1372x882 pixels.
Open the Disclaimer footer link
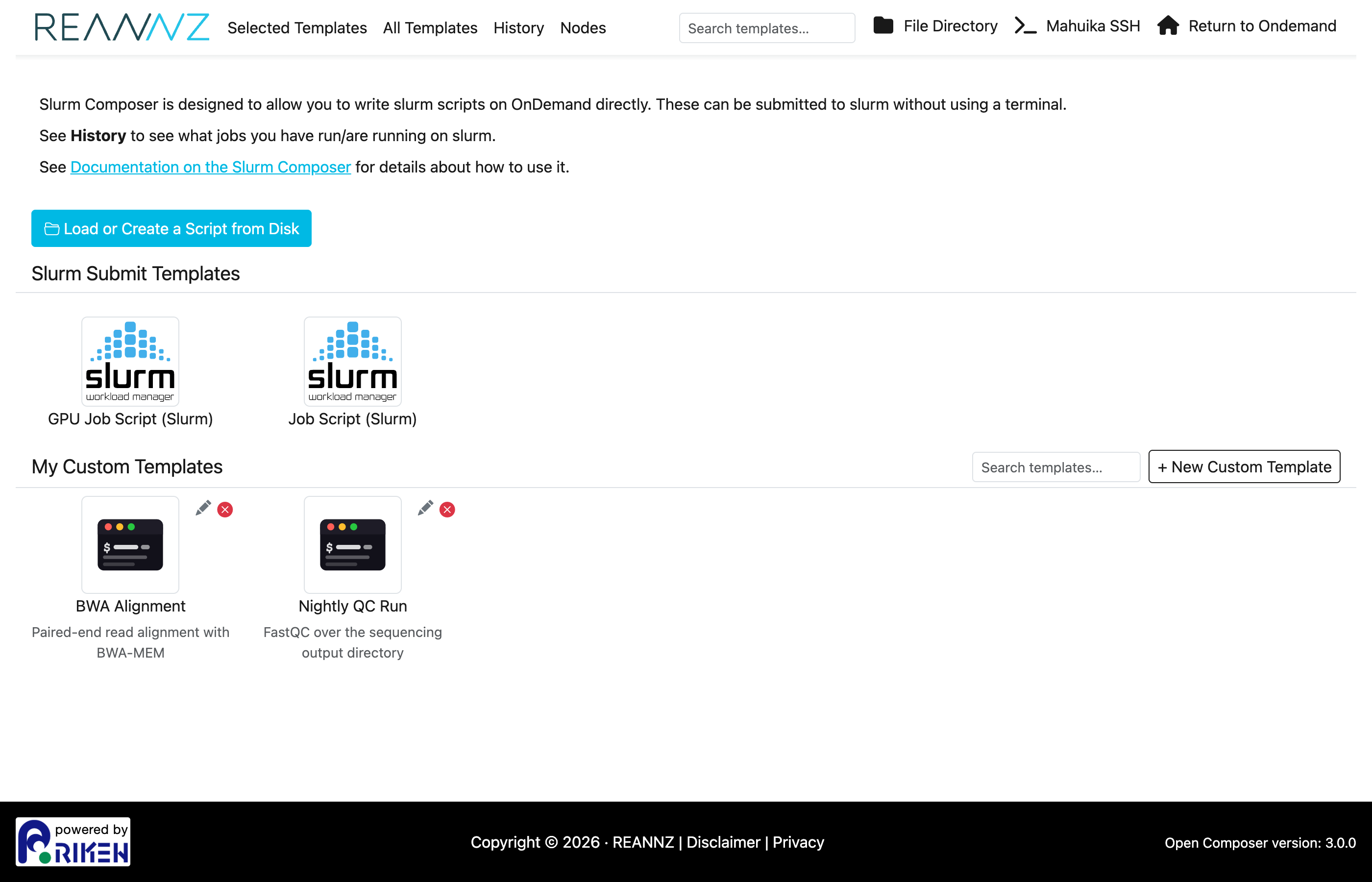point(723,842)
